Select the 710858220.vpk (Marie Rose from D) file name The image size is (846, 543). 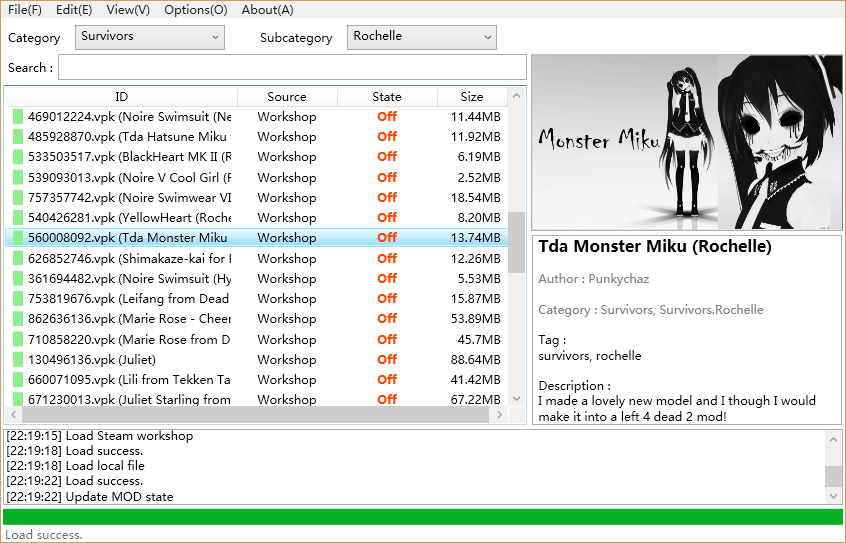129,340
